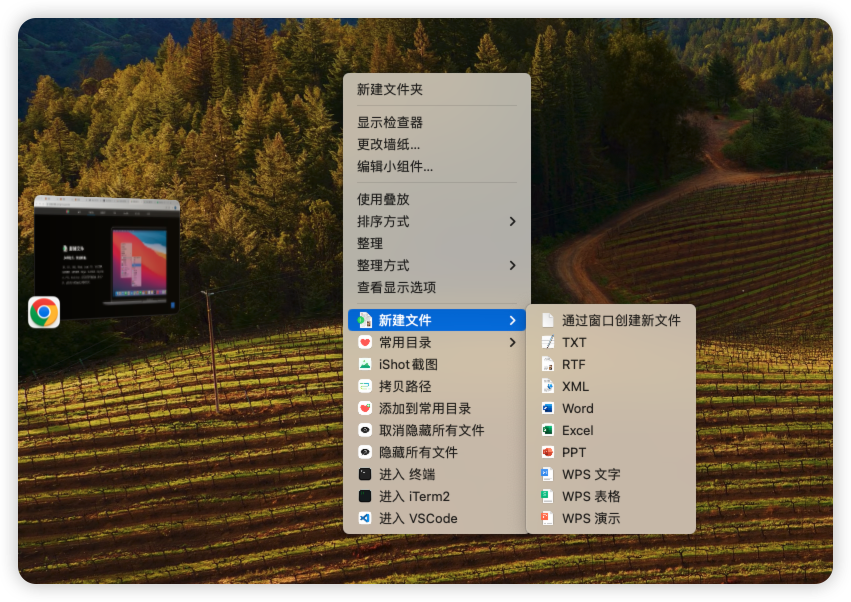Click the 进入 iTerm2 label
Screen dimensions: 851x602
point(414,496)
